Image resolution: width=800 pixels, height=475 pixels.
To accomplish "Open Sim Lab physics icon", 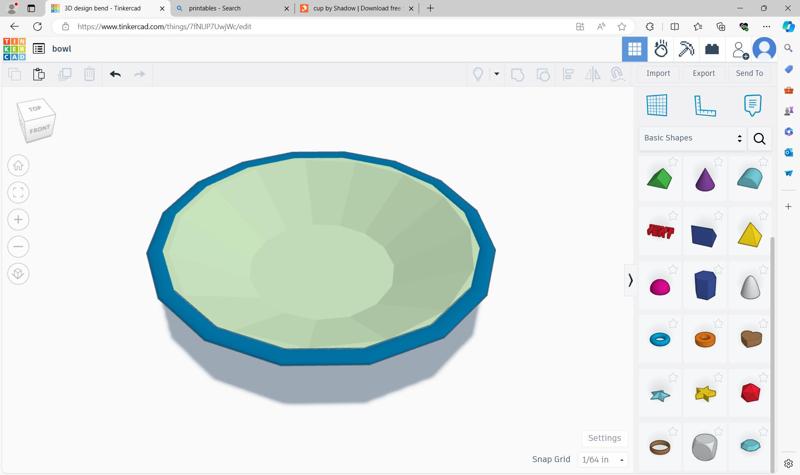I will coord(661,49).
